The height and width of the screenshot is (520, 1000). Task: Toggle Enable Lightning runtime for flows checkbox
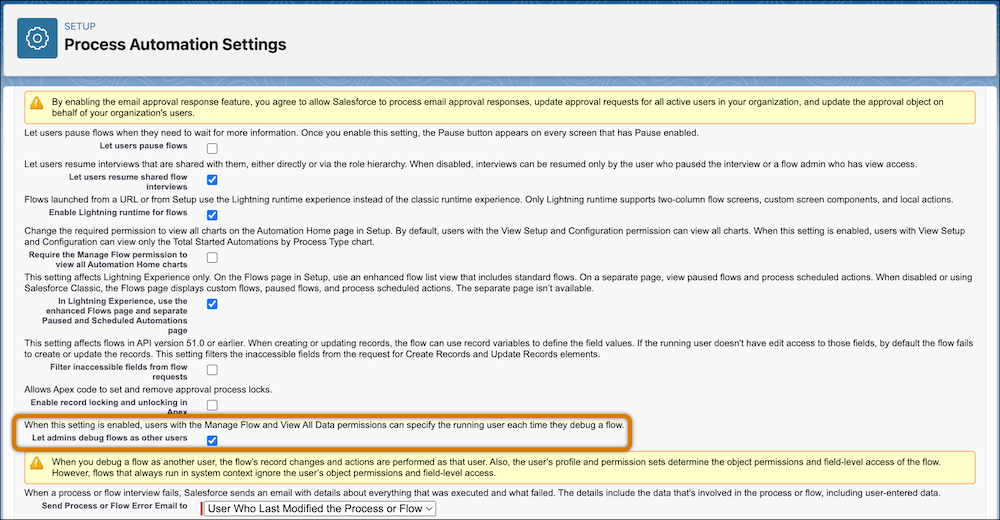[x=212, y=215]
